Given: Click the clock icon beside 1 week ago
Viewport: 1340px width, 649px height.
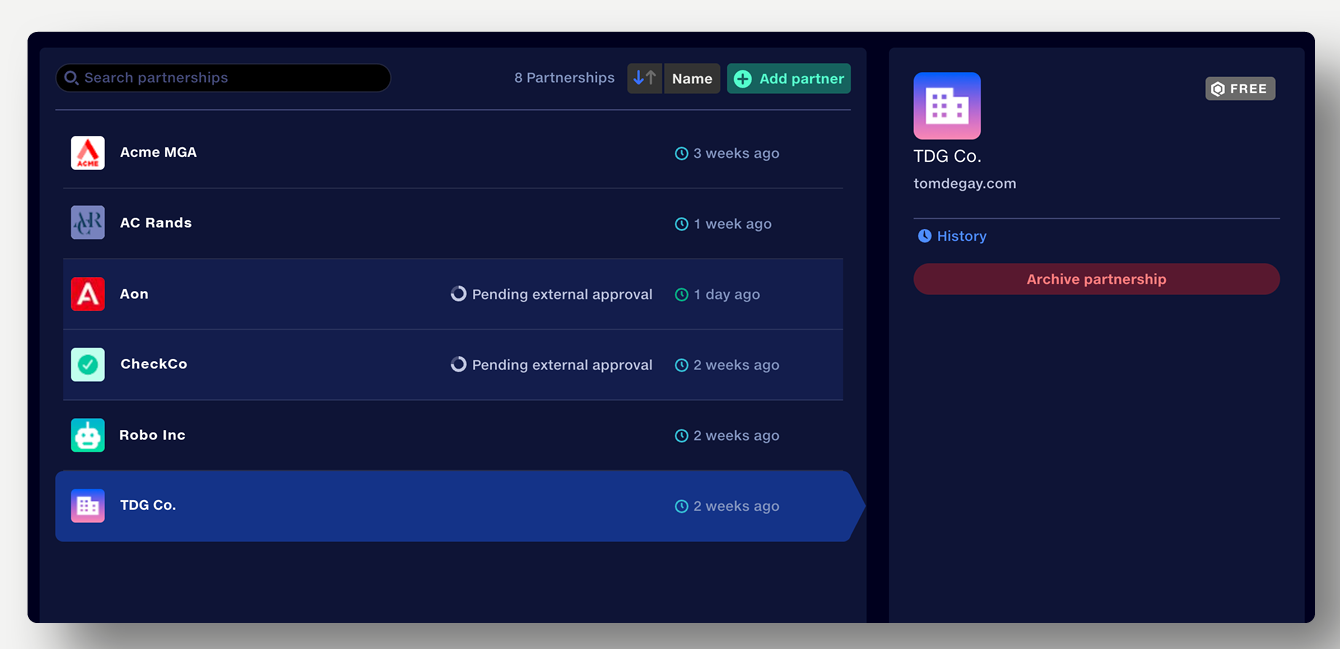Looking at the screenshot, I should pos(682,224).
